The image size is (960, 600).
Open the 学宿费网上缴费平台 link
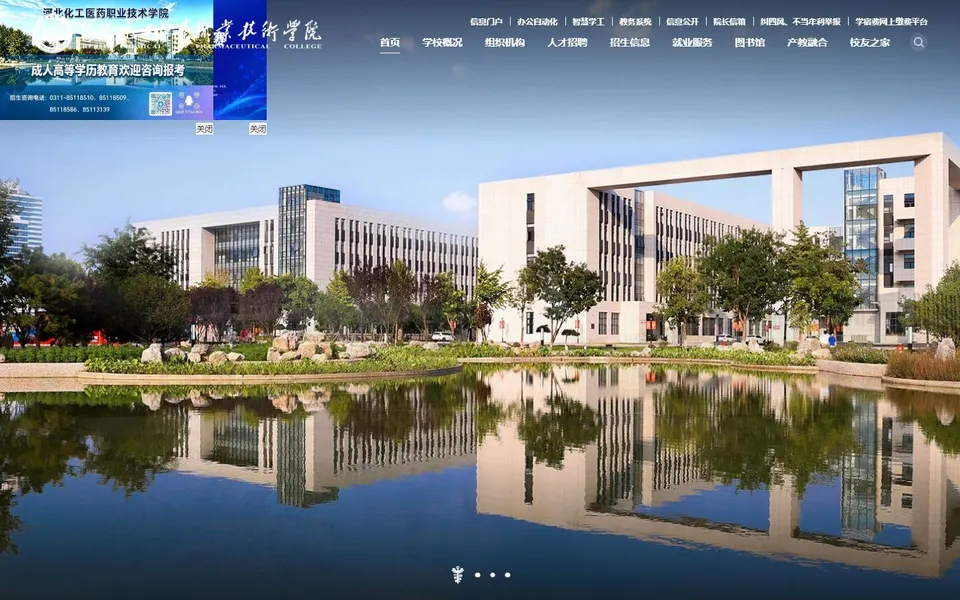[x=891, y=21]
